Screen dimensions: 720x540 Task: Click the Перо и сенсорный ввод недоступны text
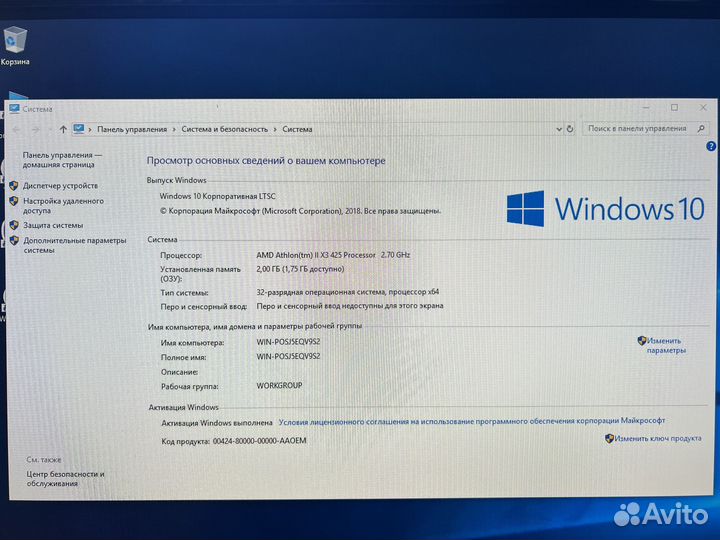(350, 306)
